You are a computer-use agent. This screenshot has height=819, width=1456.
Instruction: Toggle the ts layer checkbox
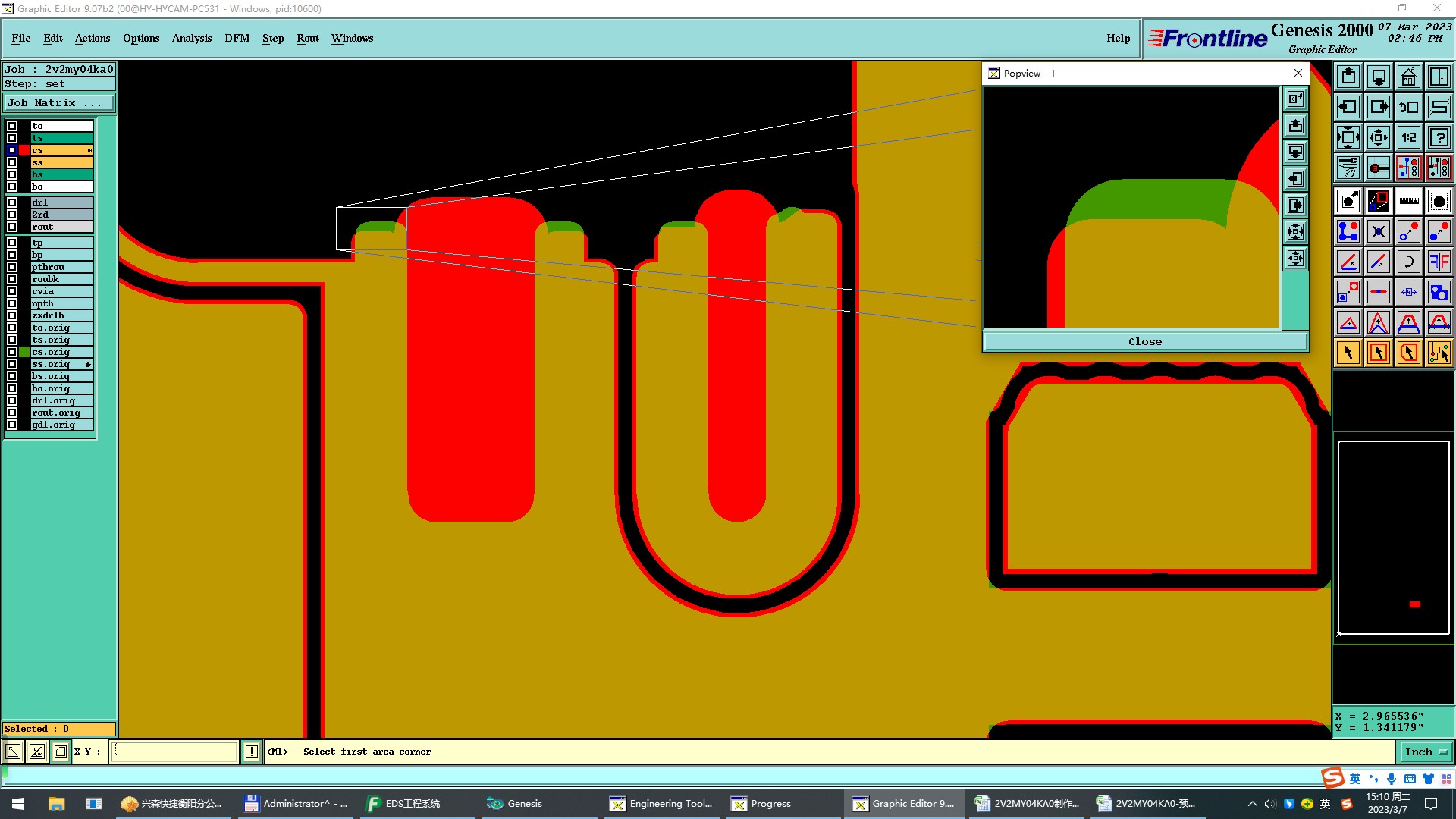(x=12, y=138)
